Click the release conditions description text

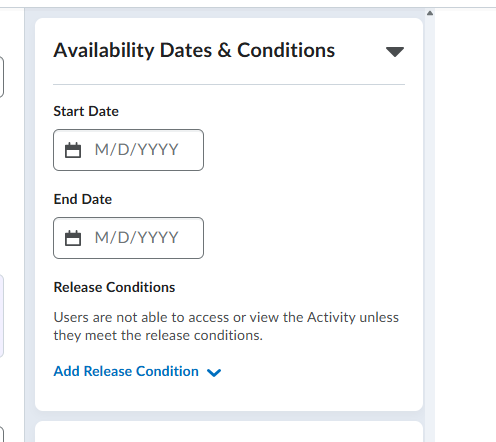click(x=226, y=326)
